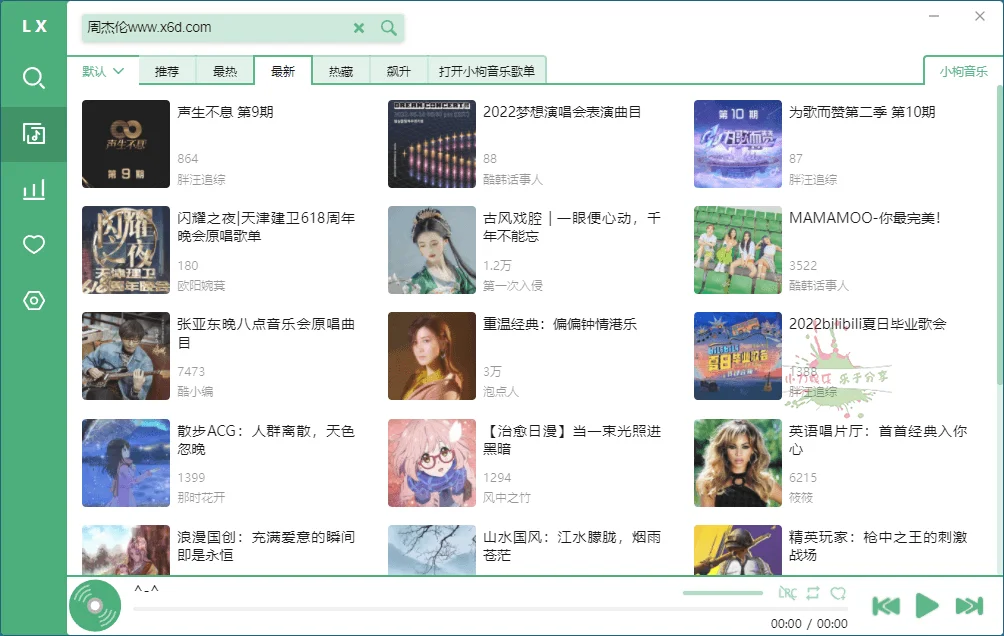
Task: Clear the search box using the X icon
Action: pos(359,29)
